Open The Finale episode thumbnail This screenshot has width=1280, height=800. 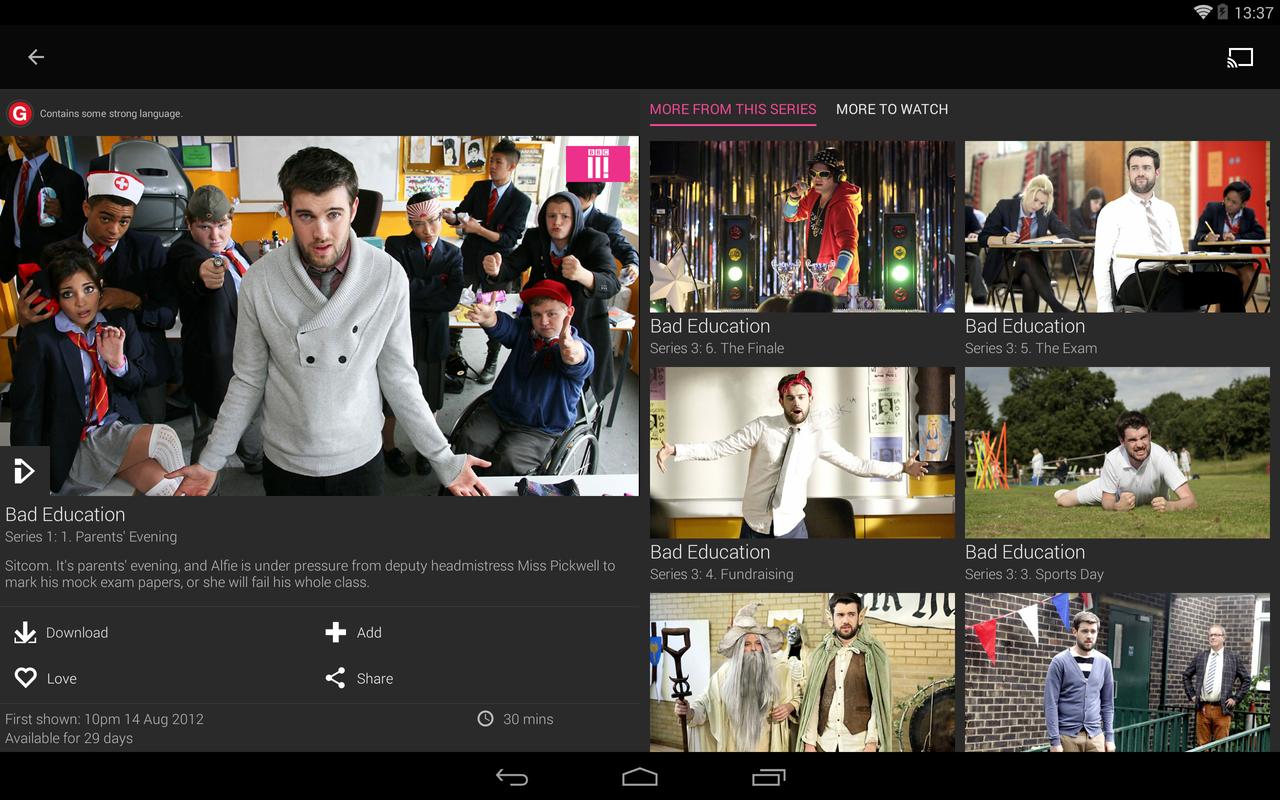(x=802, y=226)
